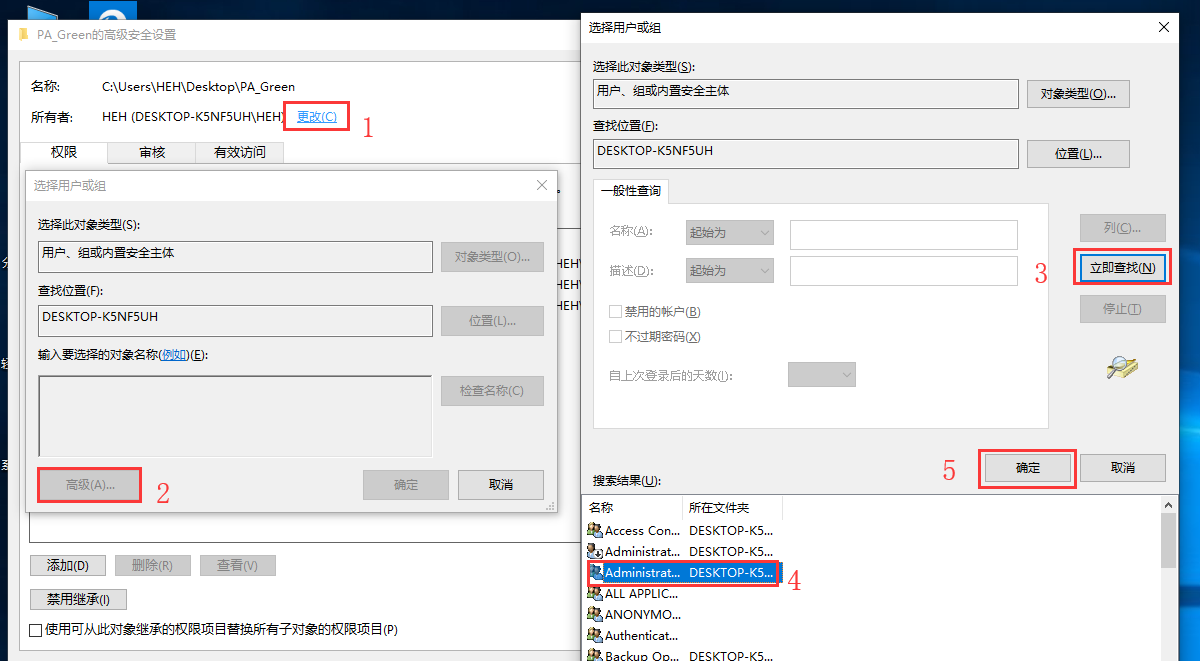Select the highlighted Administrat... name in results
Screen dimensions: 1200x661
642,573
